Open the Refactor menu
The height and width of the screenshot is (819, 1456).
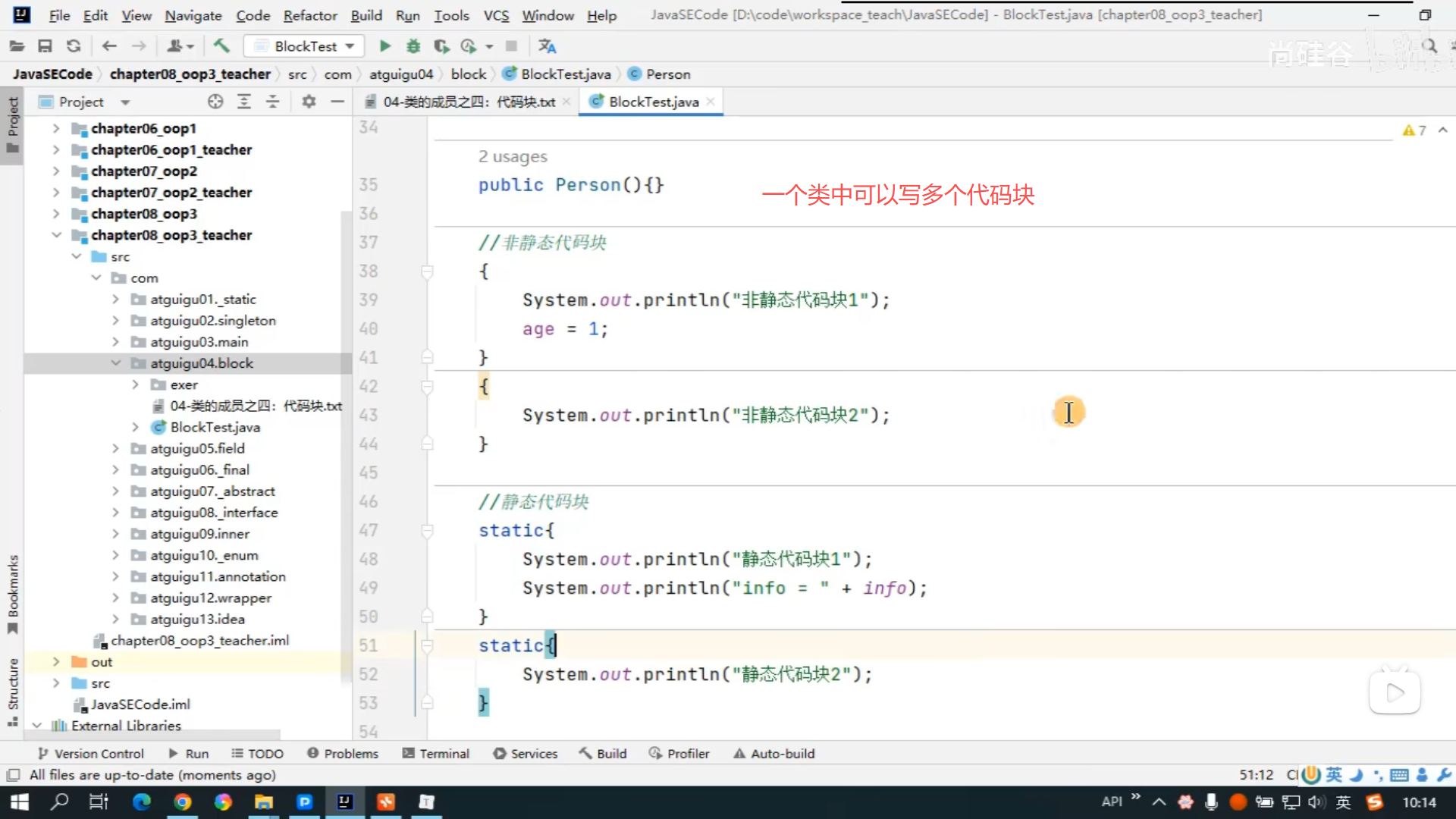coord(309,15)
